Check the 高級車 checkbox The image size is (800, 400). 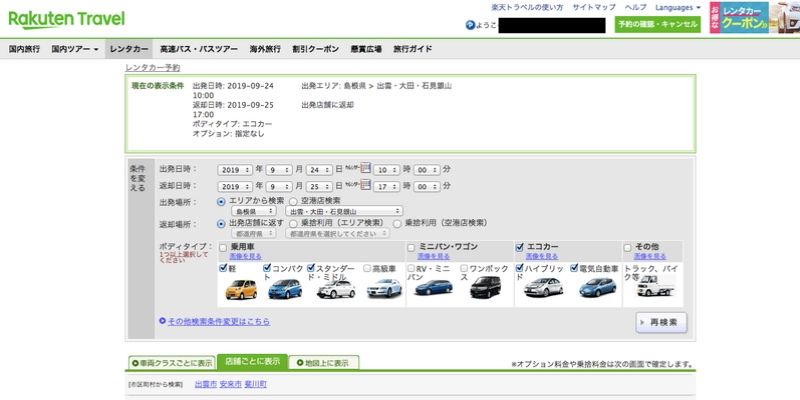coord(367,268)
